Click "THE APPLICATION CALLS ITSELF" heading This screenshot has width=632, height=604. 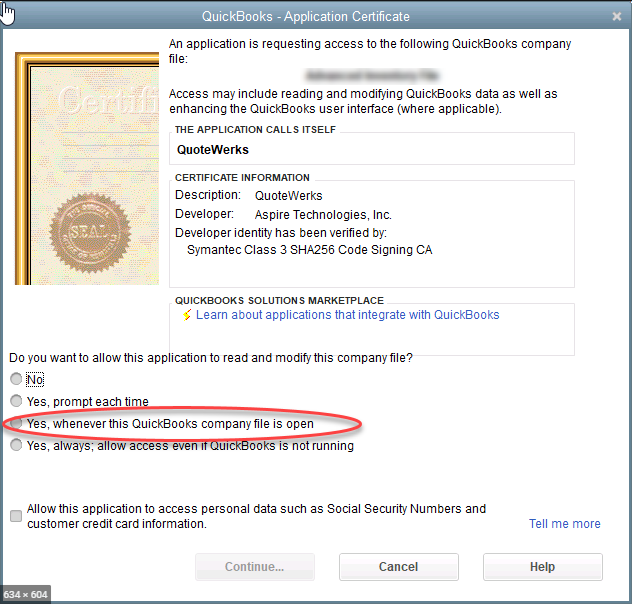pos(255,129)
